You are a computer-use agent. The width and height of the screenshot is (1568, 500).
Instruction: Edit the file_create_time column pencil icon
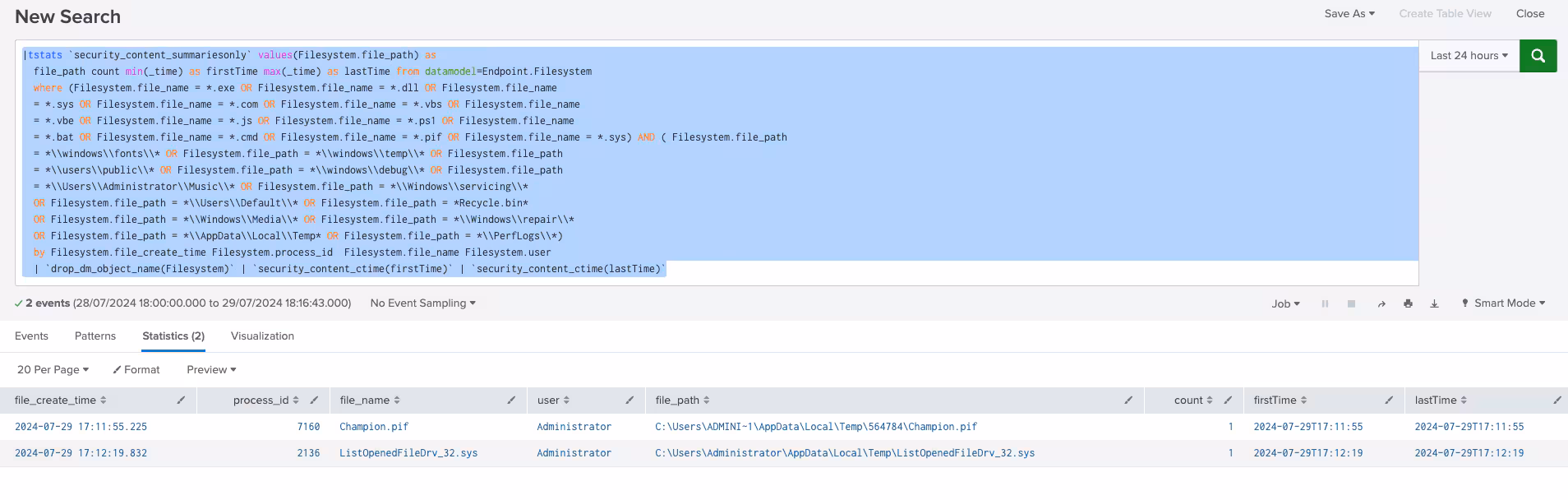pyautogui.click(x=181, y=400)
